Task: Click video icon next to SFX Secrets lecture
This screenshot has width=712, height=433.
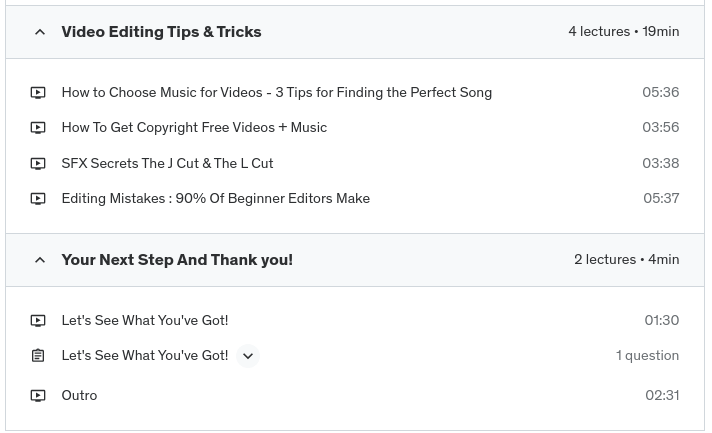Action: pos(38,164)
